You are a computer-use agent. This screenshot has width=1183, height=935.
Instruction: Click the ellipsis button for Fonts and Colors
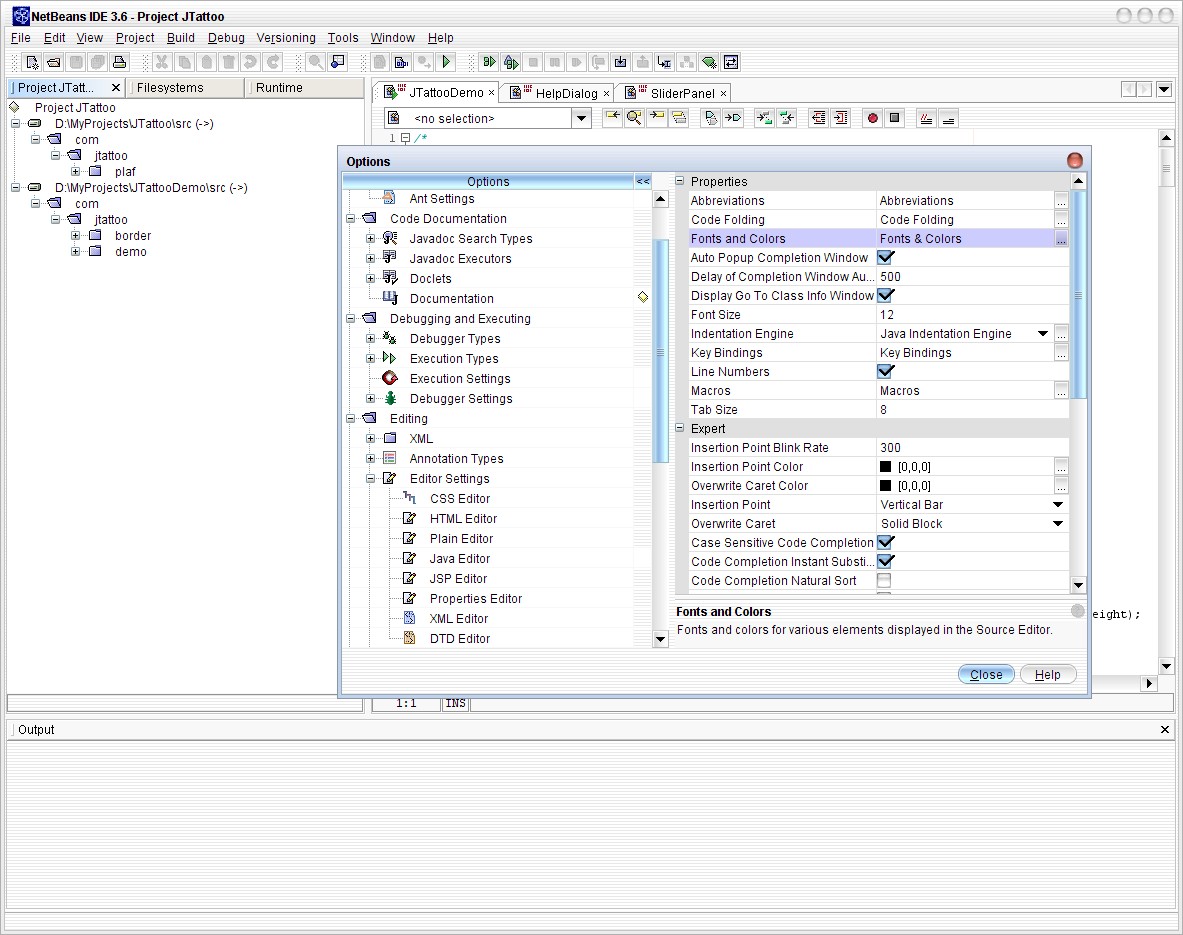point(1061,238)
